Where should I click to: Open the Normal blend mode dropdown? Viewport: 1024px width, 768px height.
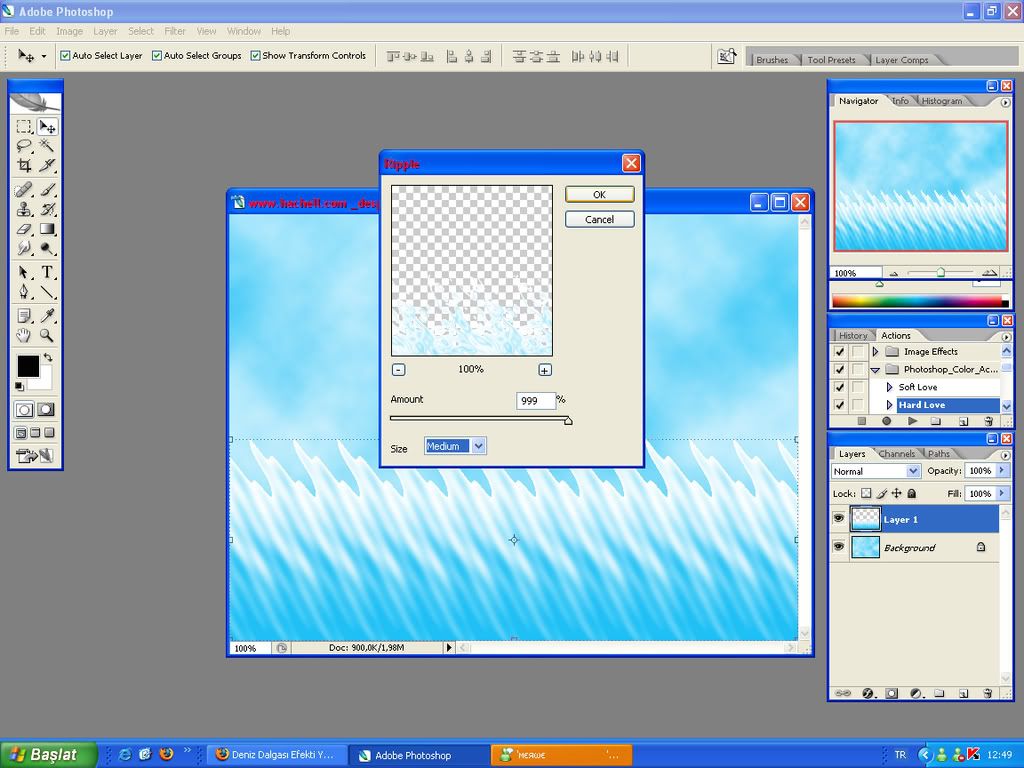913,471
